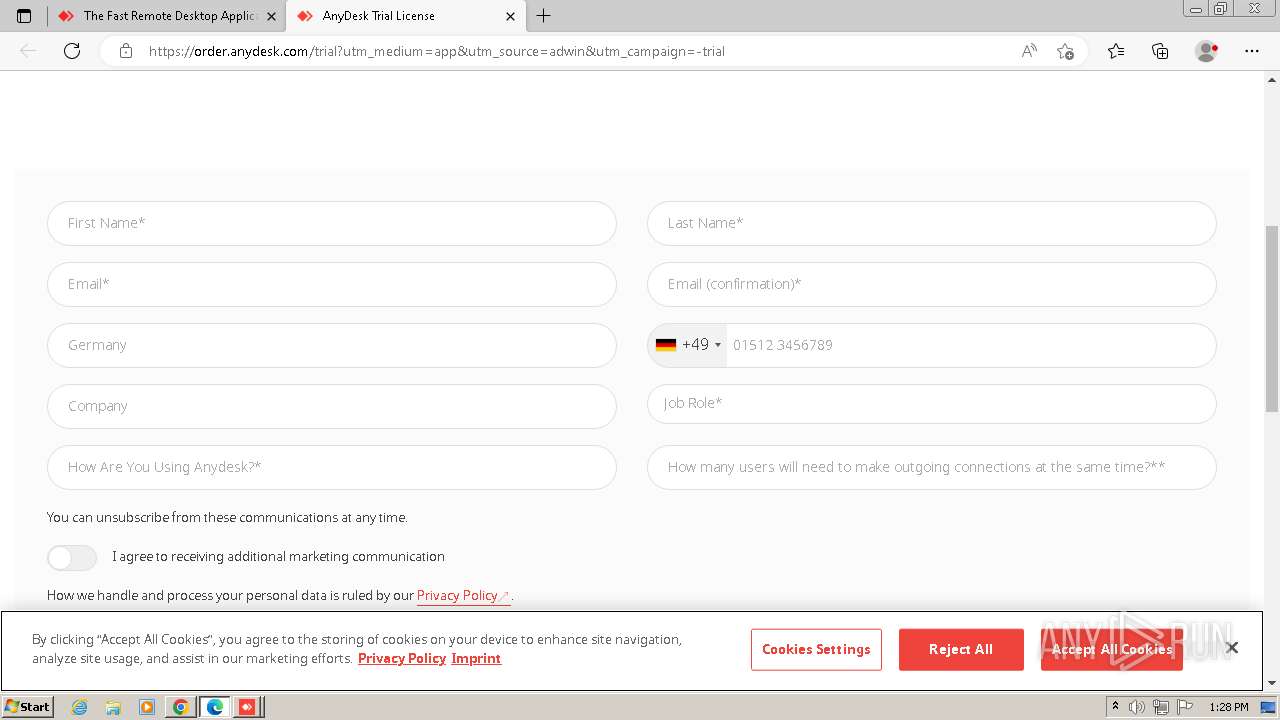Viewport: 1280px width, 720px height.
Task: Switch to The Fast Remote Desktop Application tab
Action: pyautogui.click(x=166, y=16)
